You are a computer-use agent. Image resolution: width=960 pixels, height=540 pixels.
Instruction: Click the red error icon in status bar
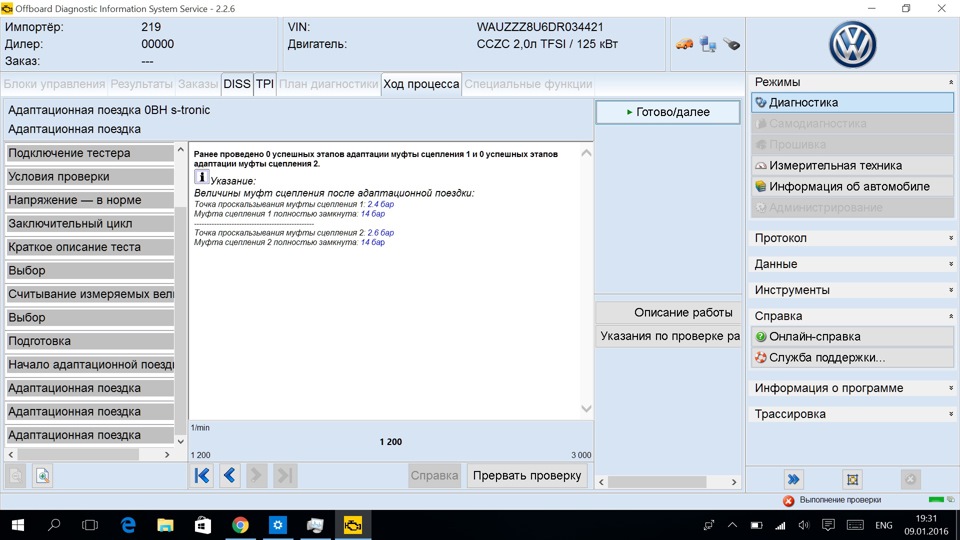tap(789, 501)
